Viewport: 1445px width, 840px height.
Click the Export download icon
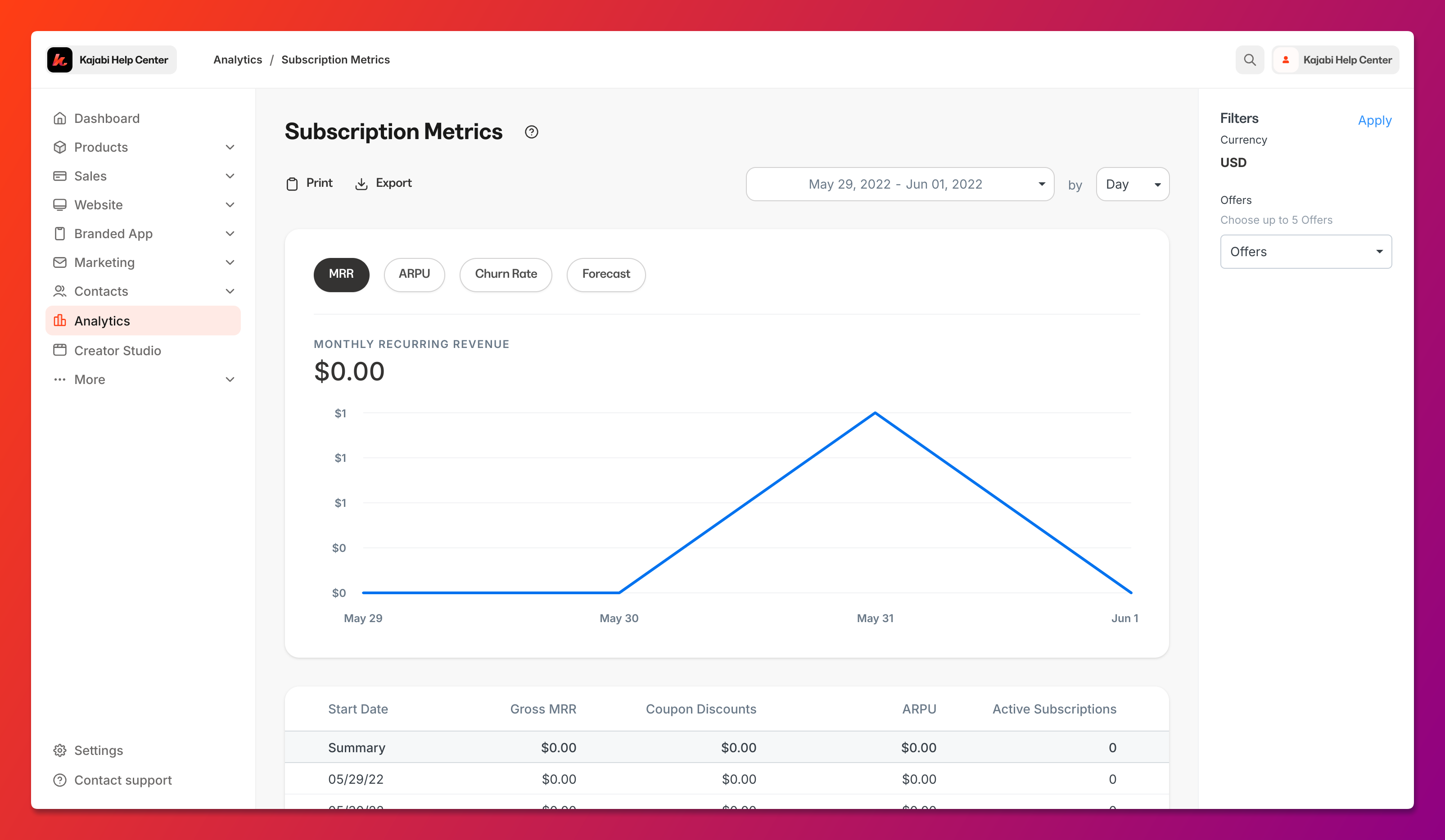click(361, 184)
